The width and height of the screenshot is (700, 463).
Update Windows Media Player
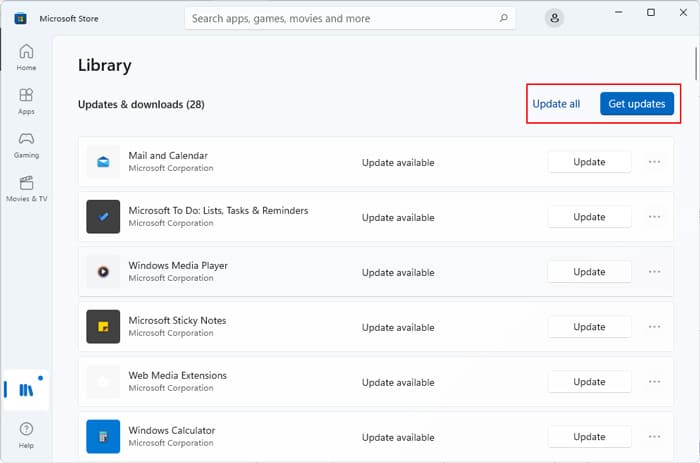tap(589, 271)
